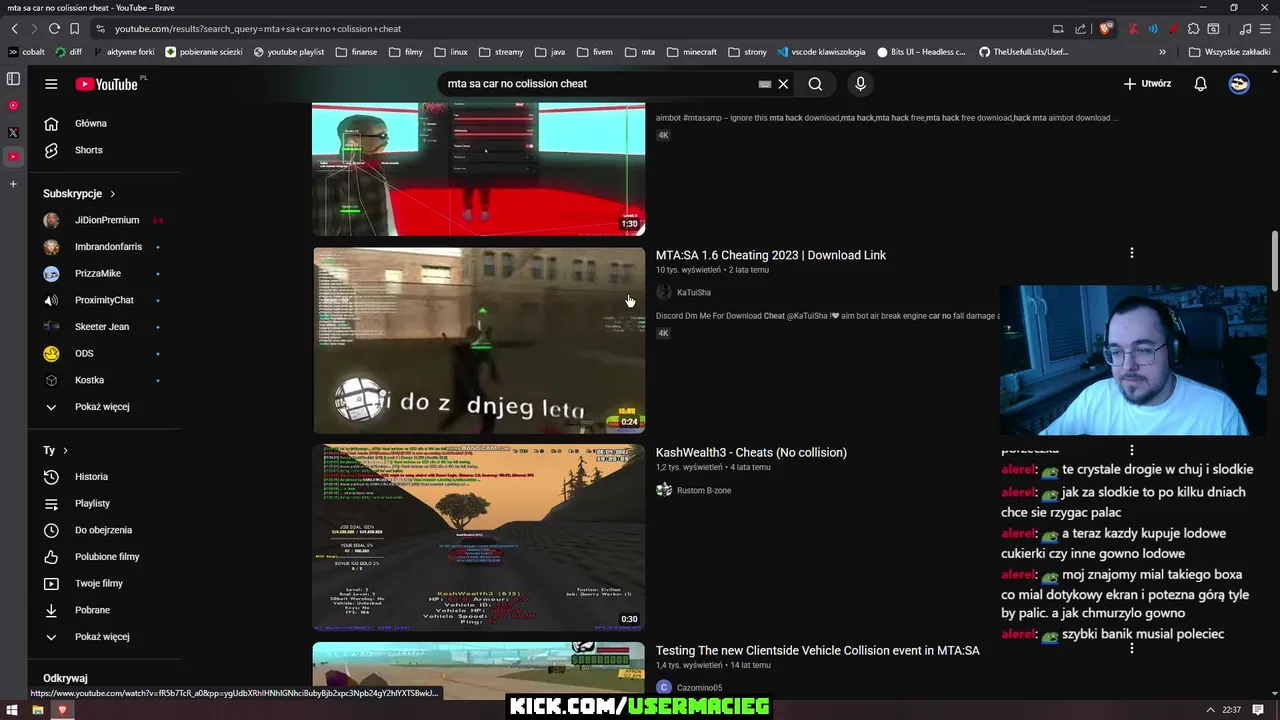
Task: Open options for MTA:SA 1.6 Cheating video
Action: (x=1131, y=253)
